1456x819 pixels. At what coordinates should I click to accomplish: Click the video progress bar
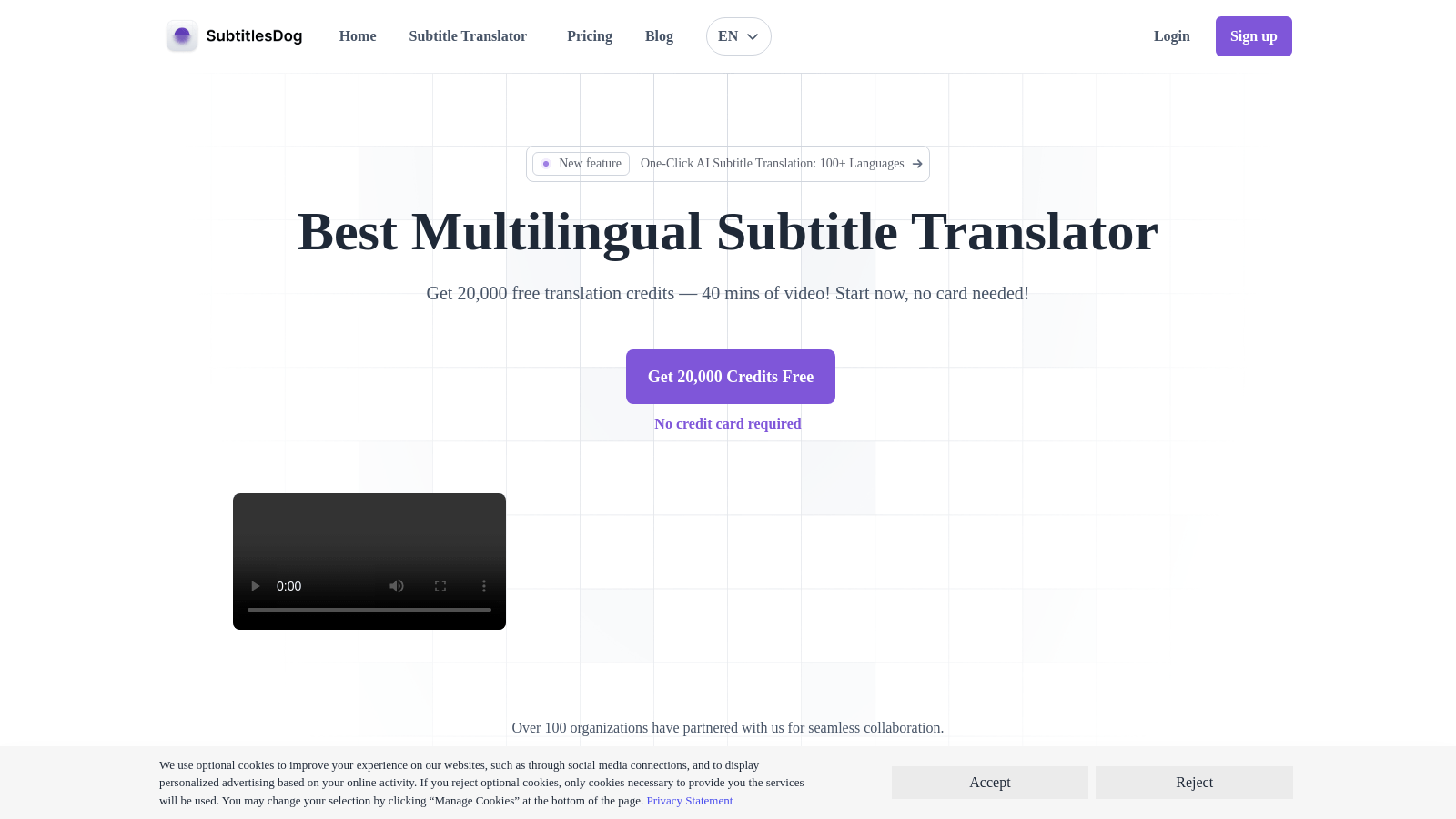point(369,610)
